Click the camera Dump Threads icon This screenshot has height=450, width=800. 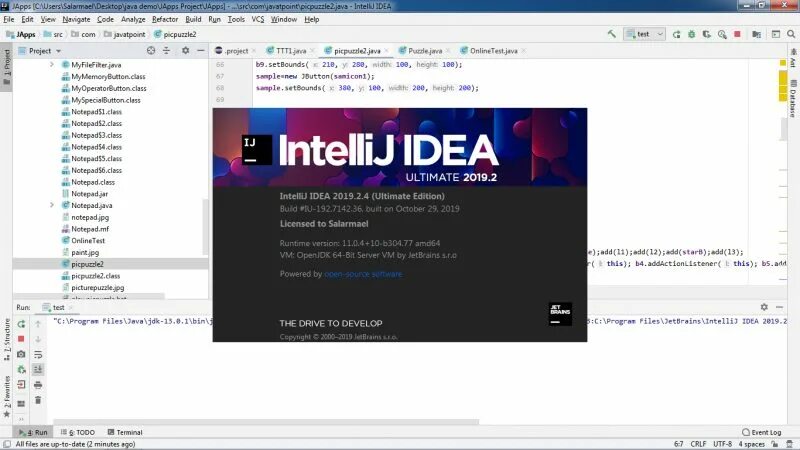point(21,354)
